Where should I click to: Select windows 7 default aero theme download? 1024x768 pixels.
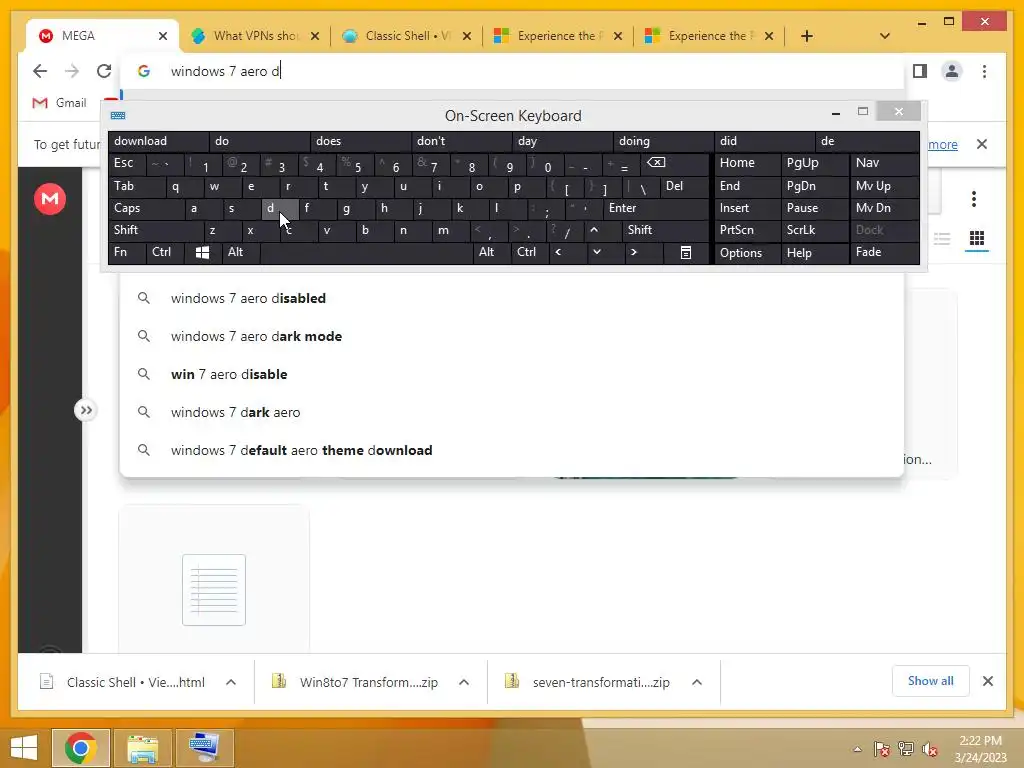tap(511, 450)
